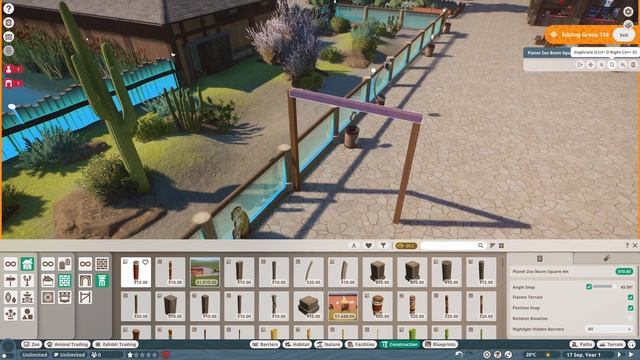Click the star zoo rating display

[x=142, y=355]
